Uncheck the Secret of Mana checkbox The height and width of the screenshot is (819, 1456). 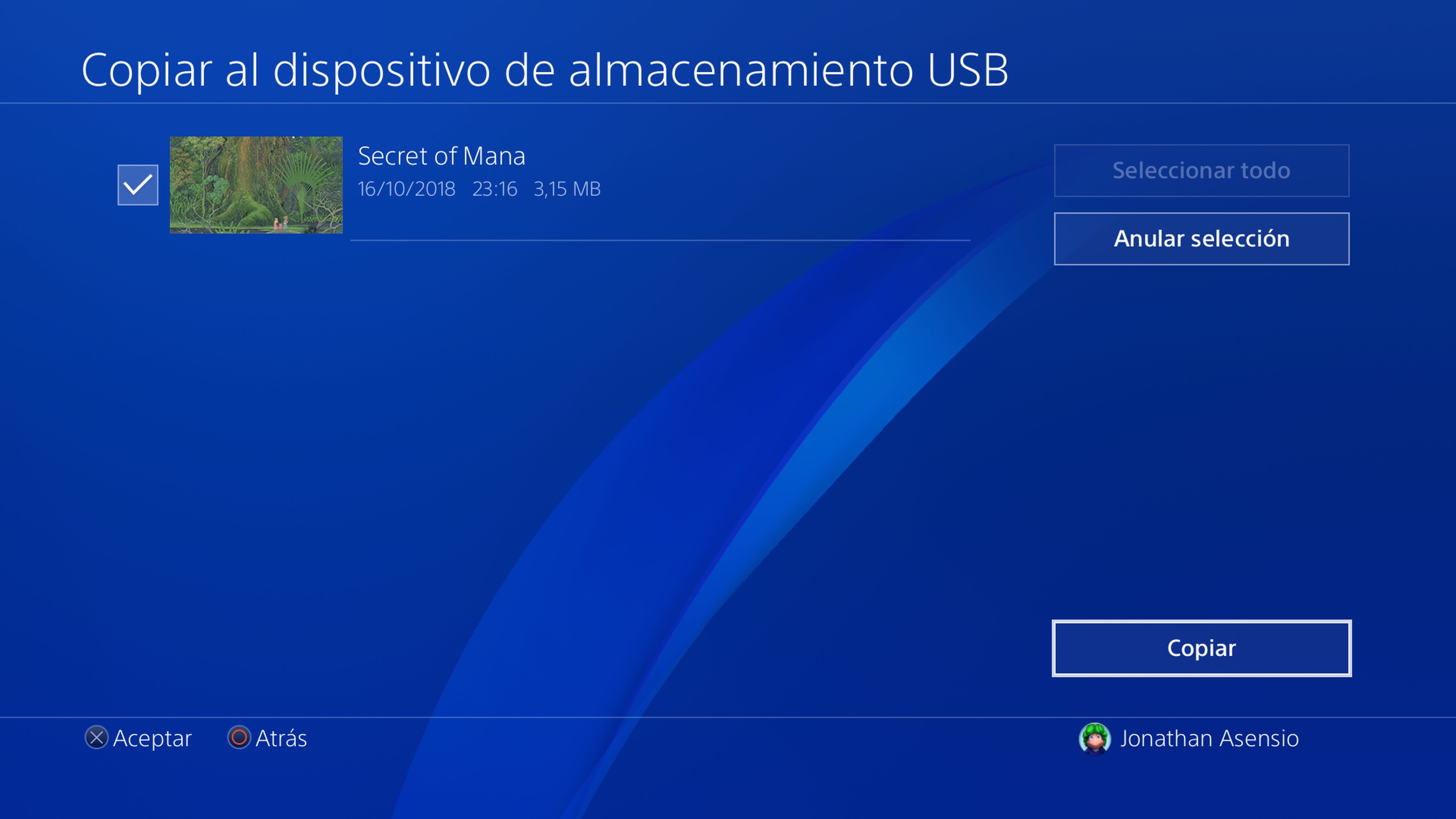tap(137, 185)
